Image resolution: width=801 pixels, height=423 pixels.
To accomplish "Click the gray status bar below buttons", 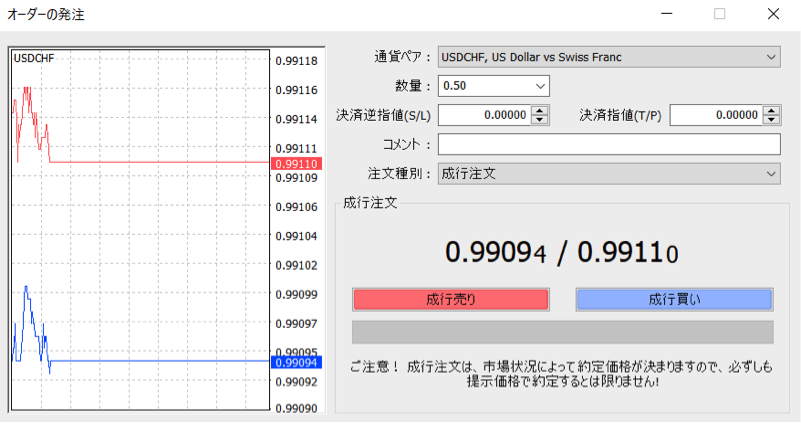I will tap(562, 332).
